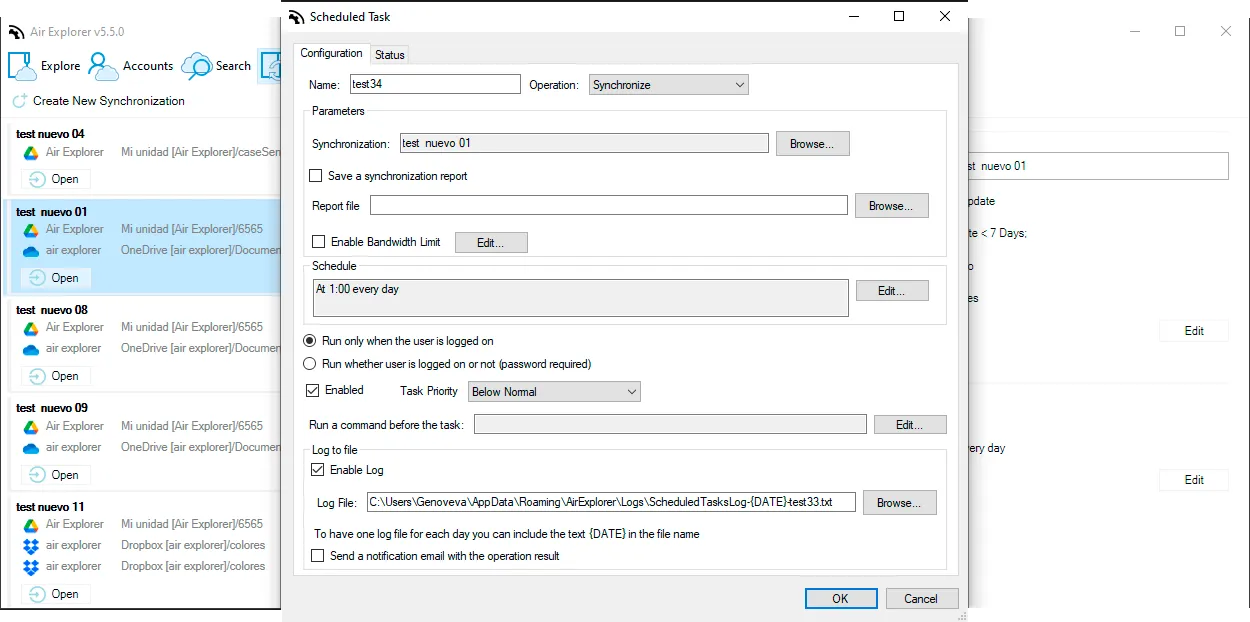Browse for the Synchronization parameter

812,144
